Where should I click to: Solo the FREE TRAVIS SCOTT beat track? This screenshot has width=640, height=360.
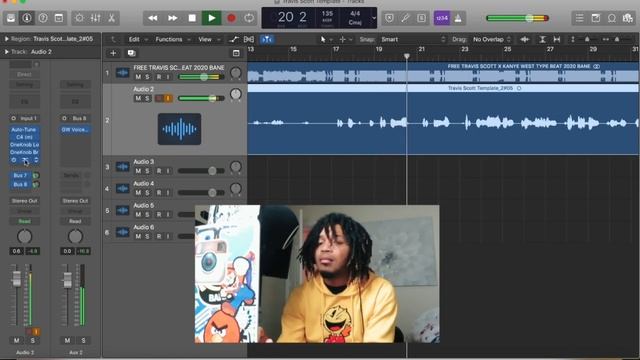click(147, 77)
